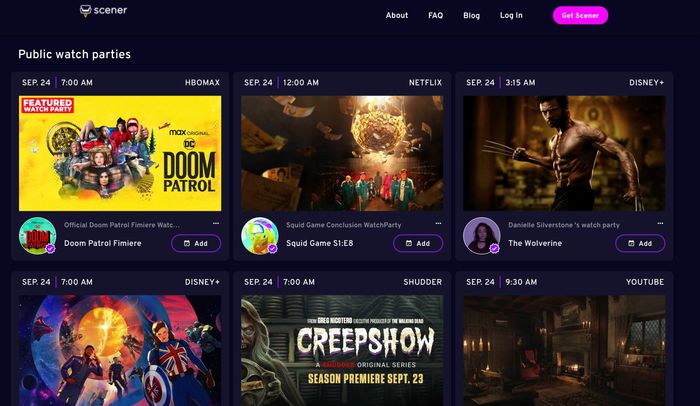Open the About page
This screenshot has width=700, height=406.
pyautogui.click(x=397, y=15)
